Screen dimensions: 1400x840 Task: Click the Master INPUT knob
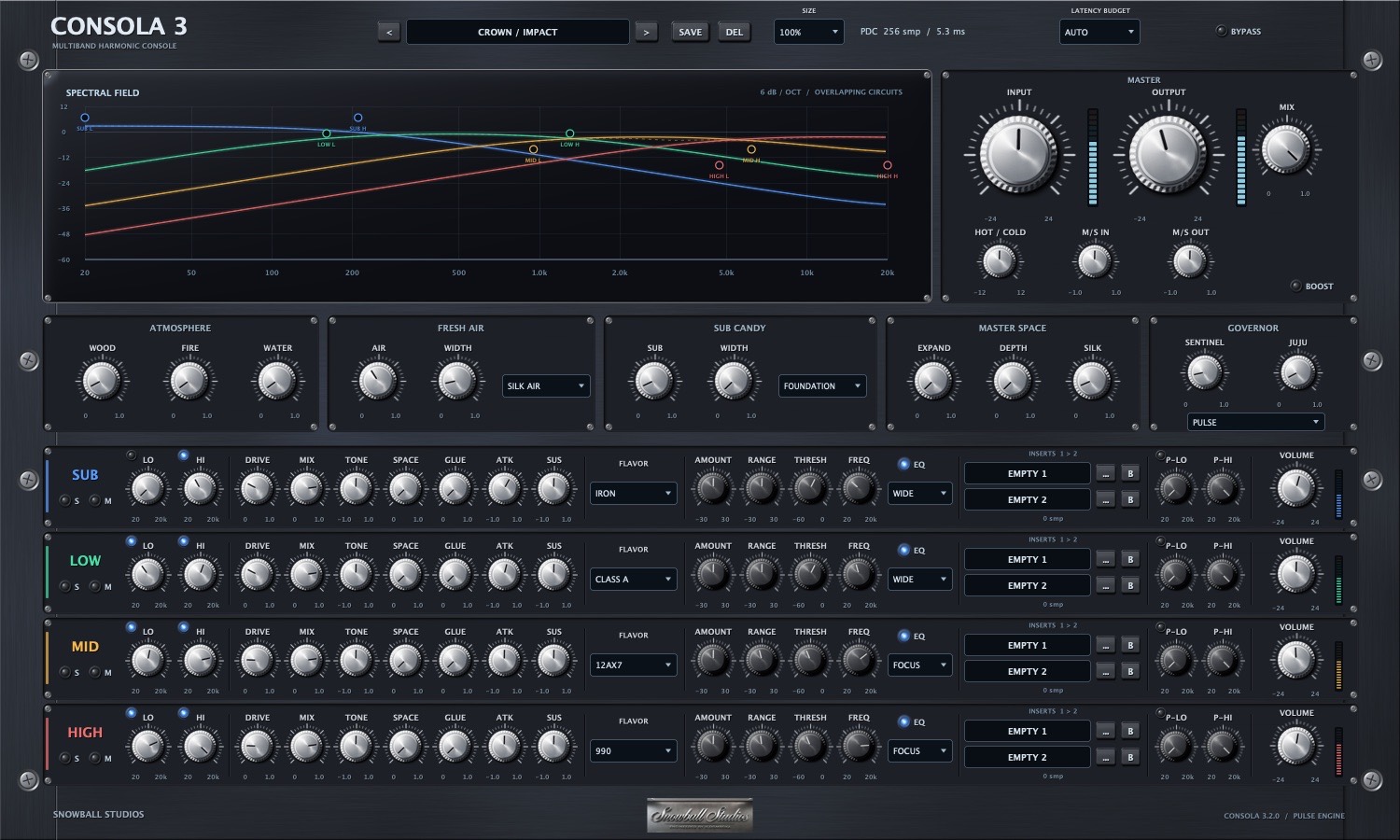(x=1019, y=154)
